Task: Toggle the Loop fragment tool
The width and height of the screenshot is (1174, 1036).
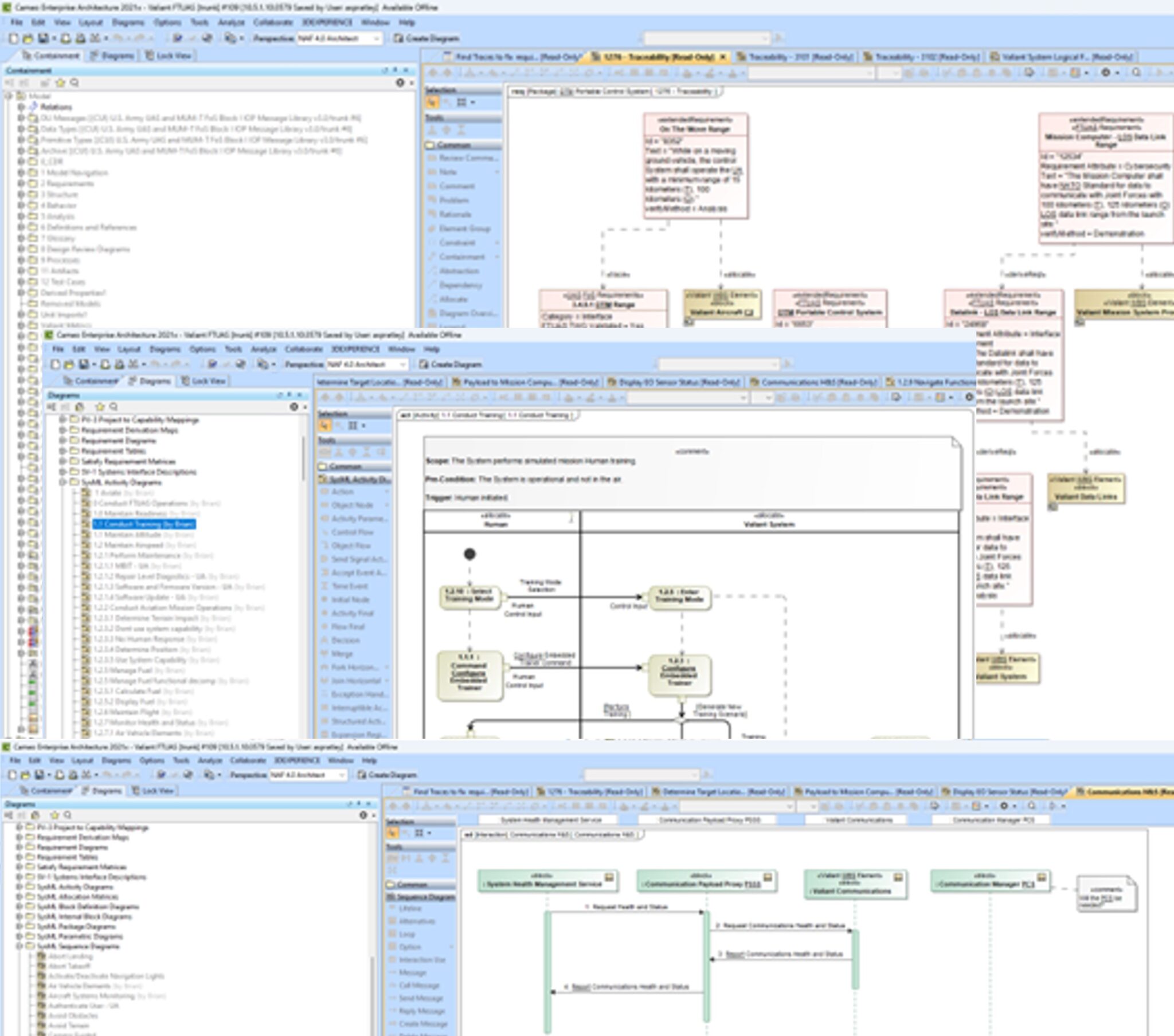Action: [406, 935]
